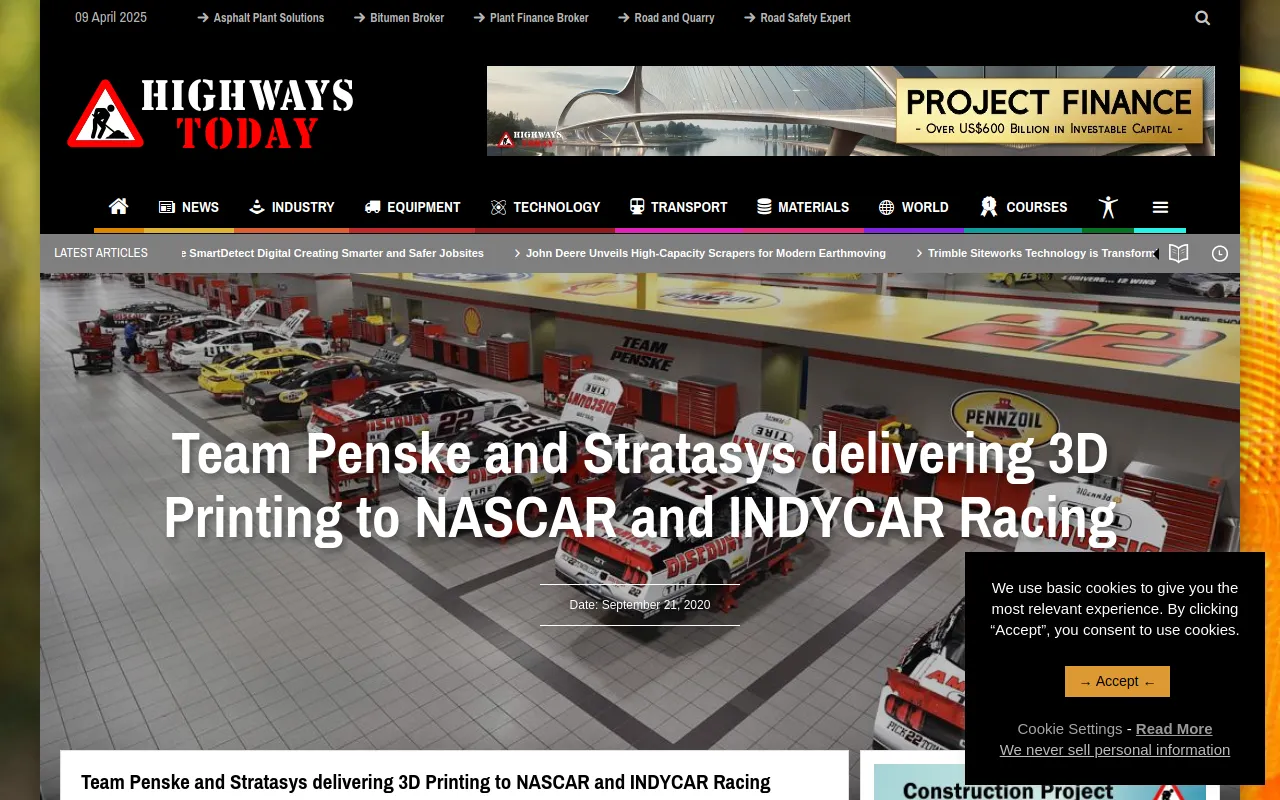
Task: Open the Transport menu
Action: point(678,207)
